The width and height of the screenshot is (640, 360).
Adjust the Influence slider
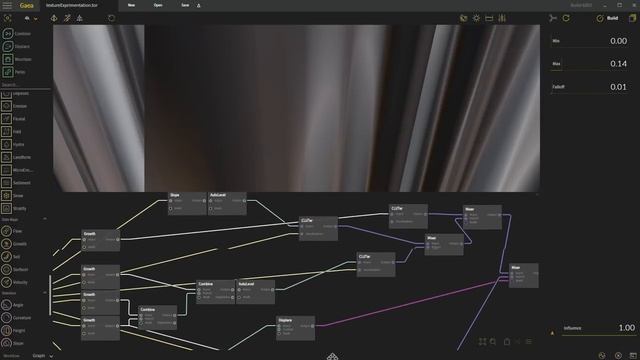(x=599, y=329)
